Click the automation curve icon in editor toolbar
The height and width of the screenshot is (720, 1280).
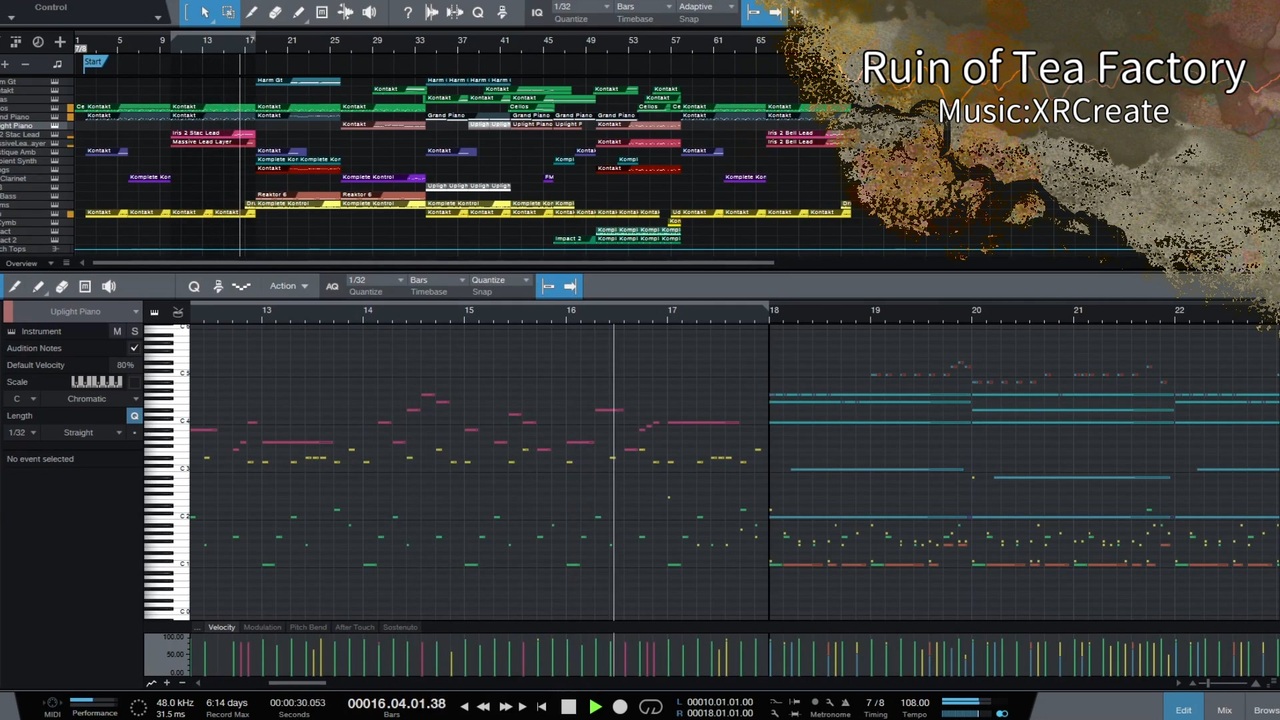(x=241, y=287)
